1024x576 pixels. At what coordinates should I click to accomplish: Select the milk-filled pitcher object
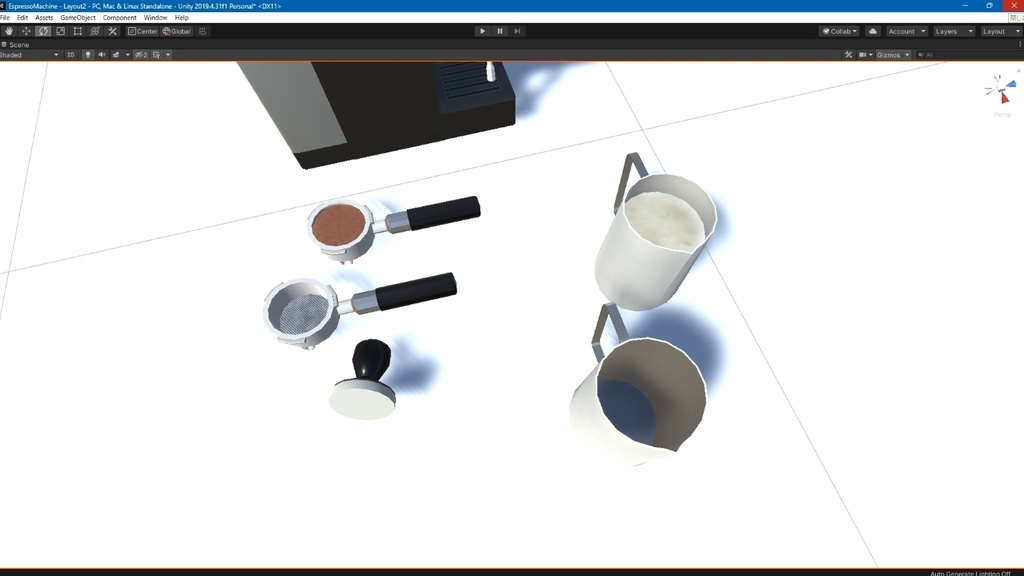point(654,232)
